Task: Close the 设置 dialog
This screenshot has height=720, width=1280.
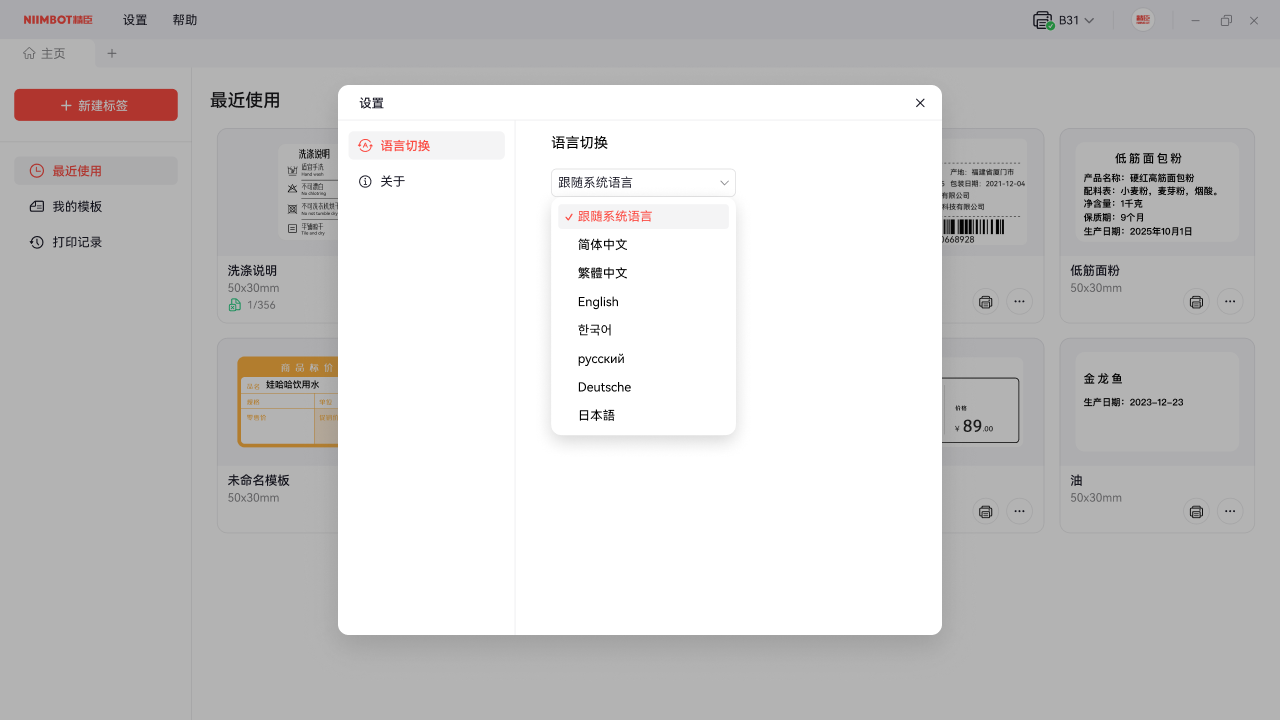Action: (x=920, y=103)
